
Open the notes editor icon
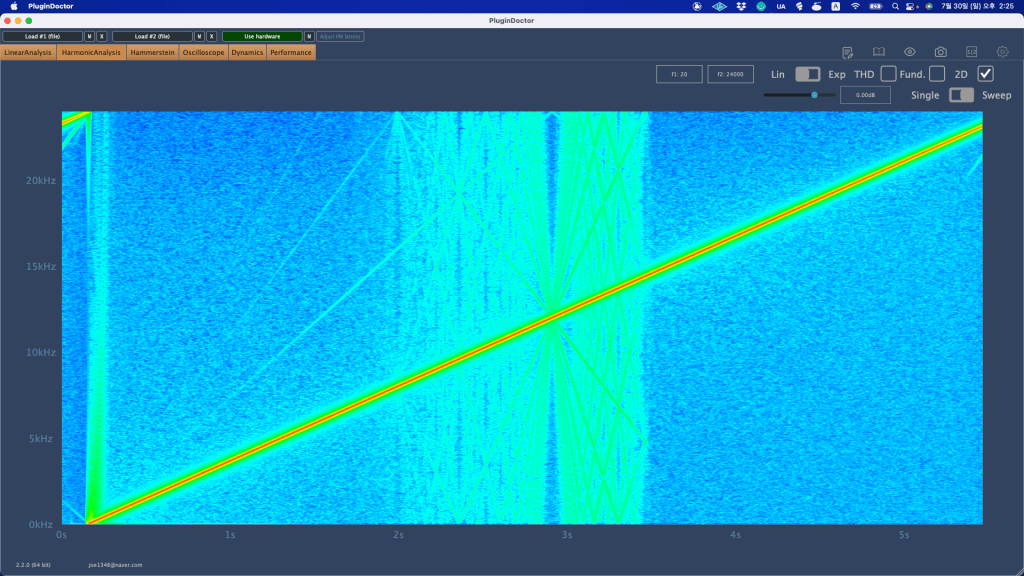coord(848,52)
